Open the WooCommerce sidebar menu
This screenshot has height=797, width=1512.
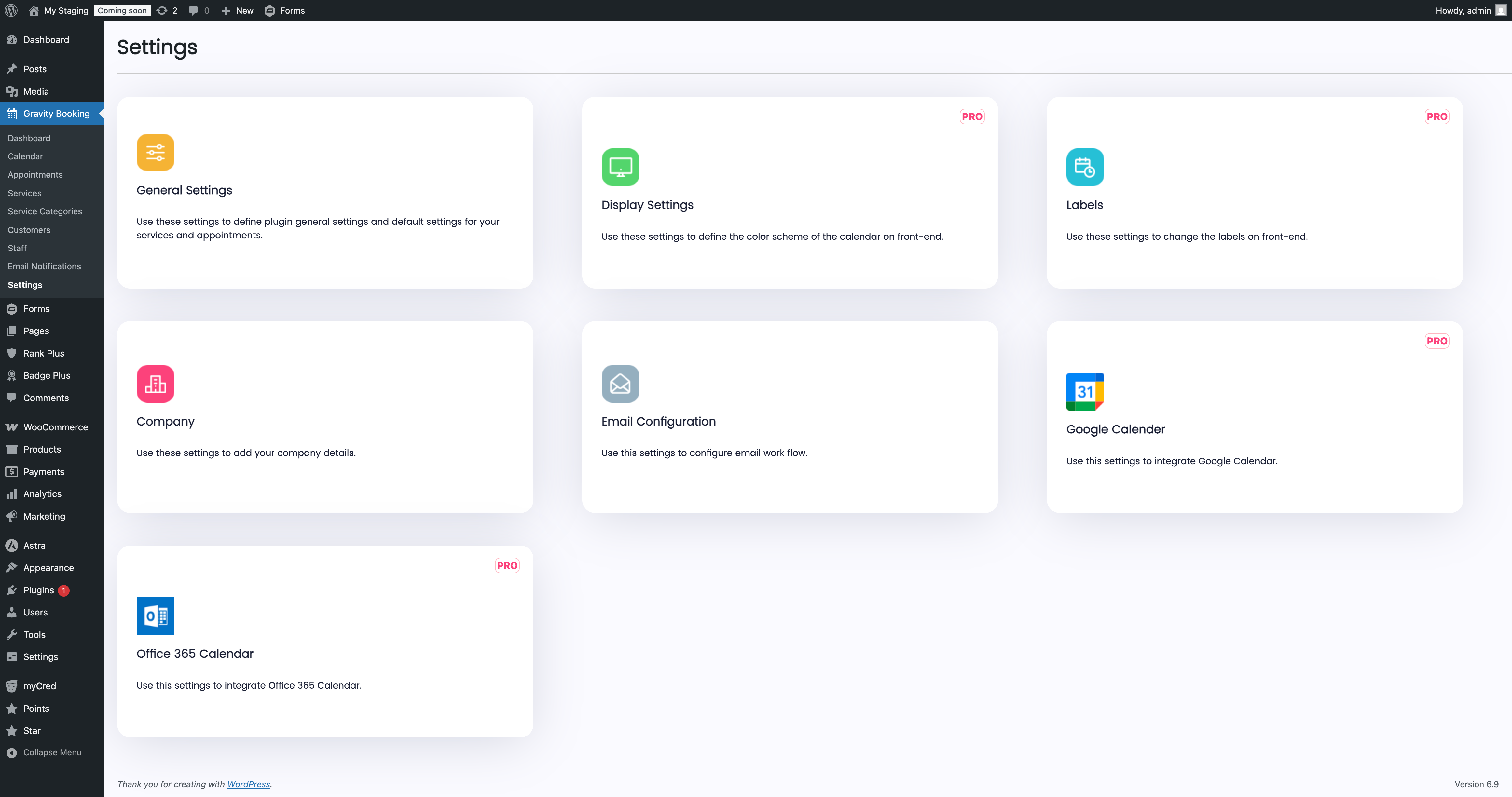pyautogui.click(x=55, y=427)
